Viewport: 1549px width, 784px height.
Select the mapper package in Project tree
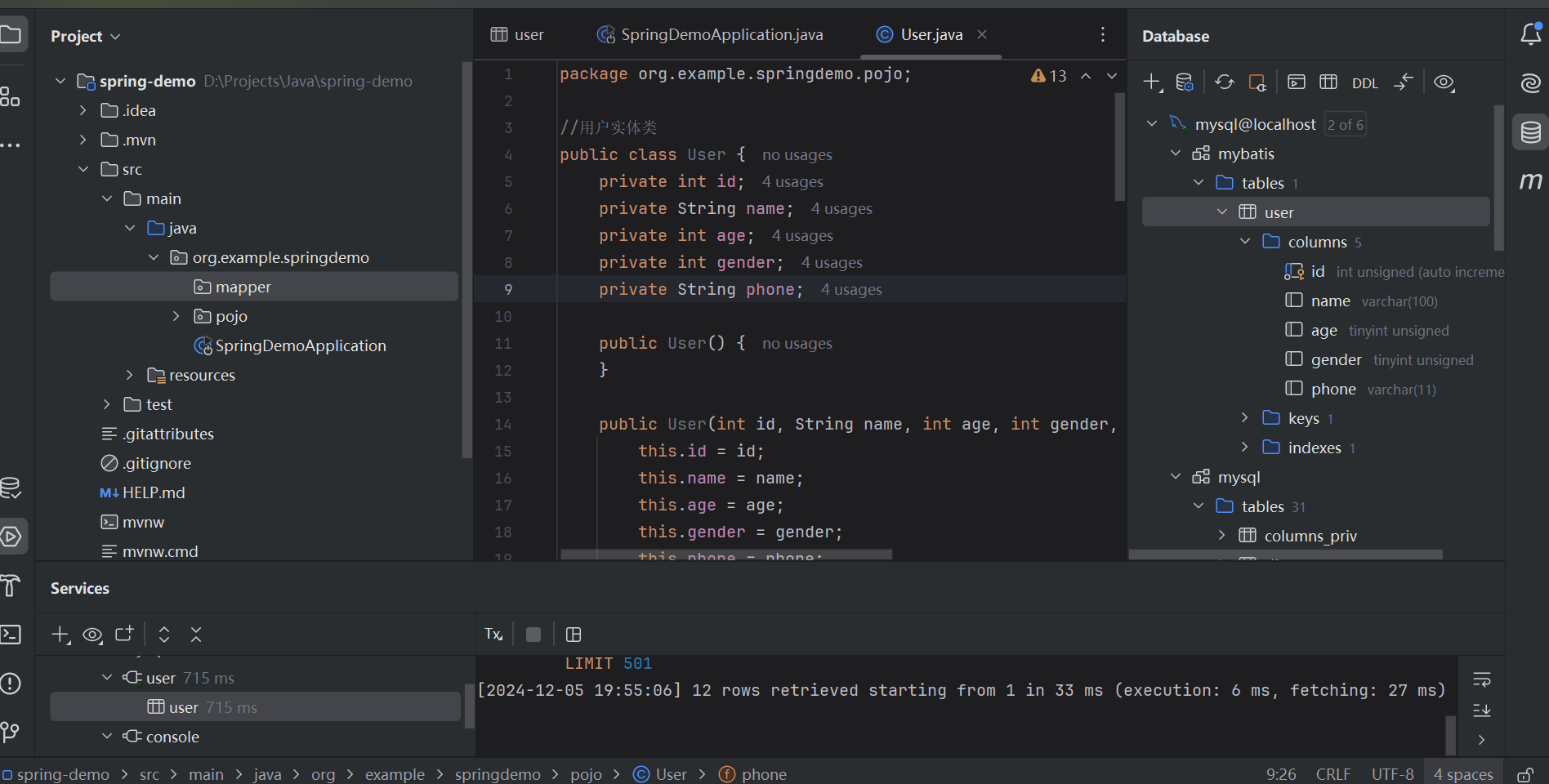click(x=254, y=287)
